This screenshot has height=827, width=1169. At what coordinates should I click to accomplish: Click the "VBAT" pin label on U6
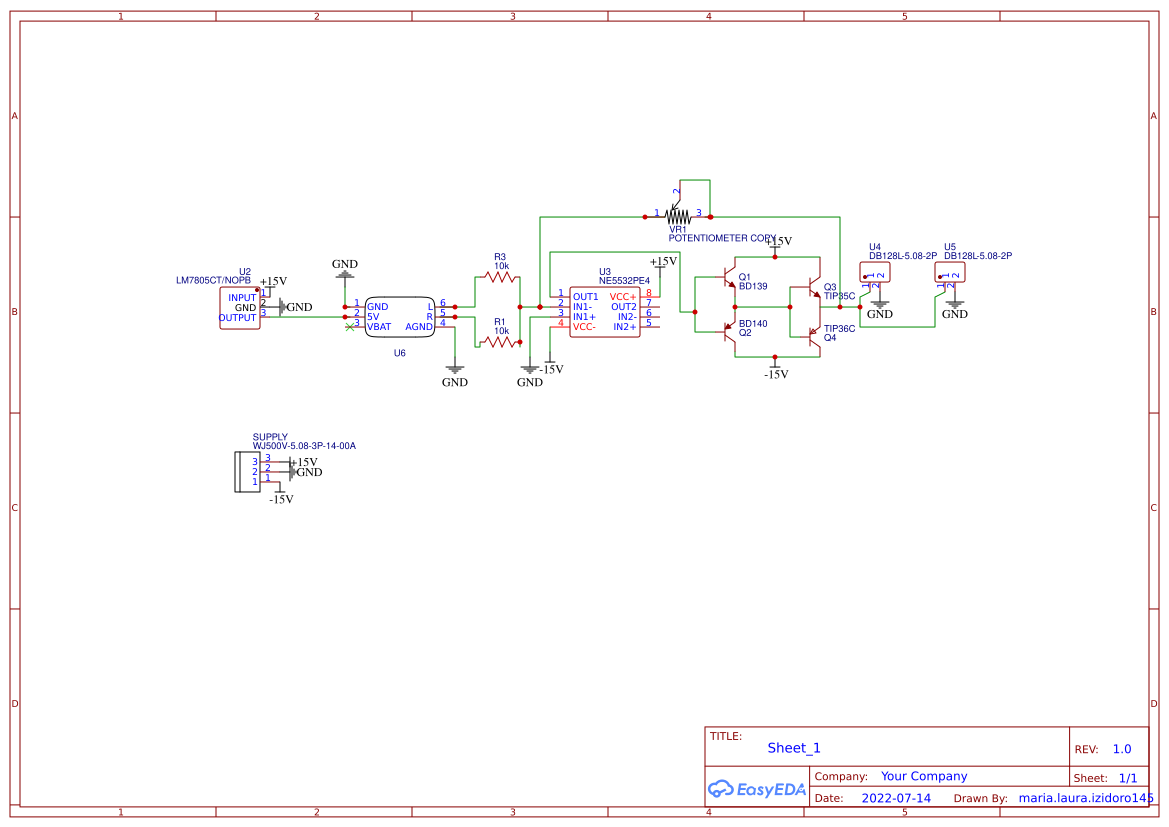pyautogui.click(x=379, y=327)
